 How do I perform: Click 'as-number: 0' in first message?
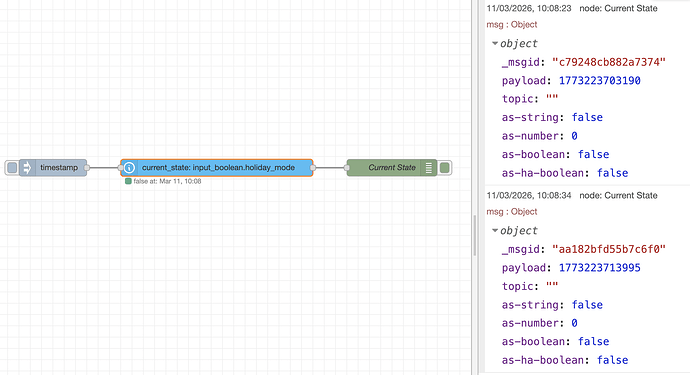(540, 136)
